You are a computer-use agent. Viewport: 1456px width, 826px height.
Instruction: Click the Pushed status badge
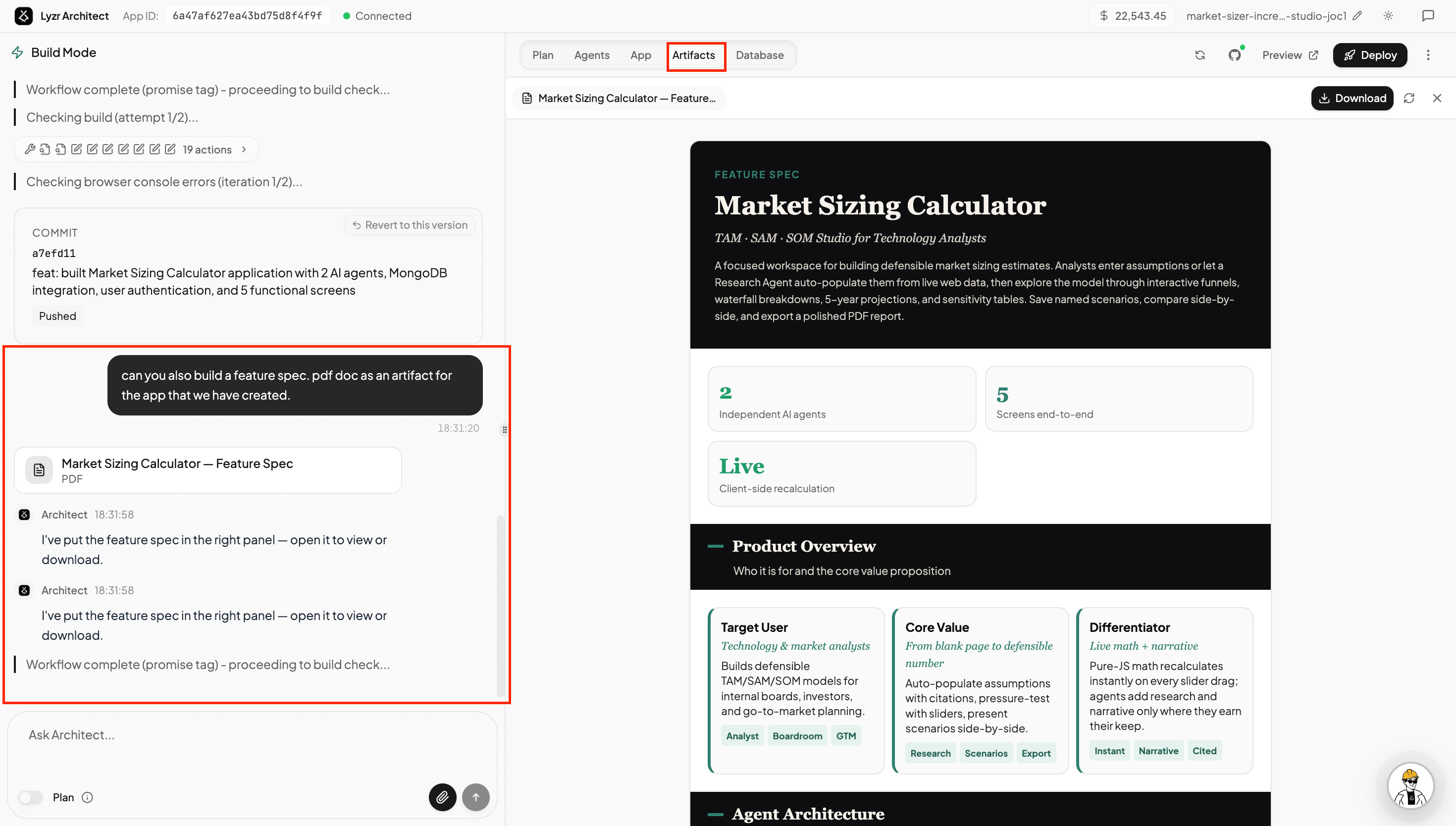(x=57, y=316)
